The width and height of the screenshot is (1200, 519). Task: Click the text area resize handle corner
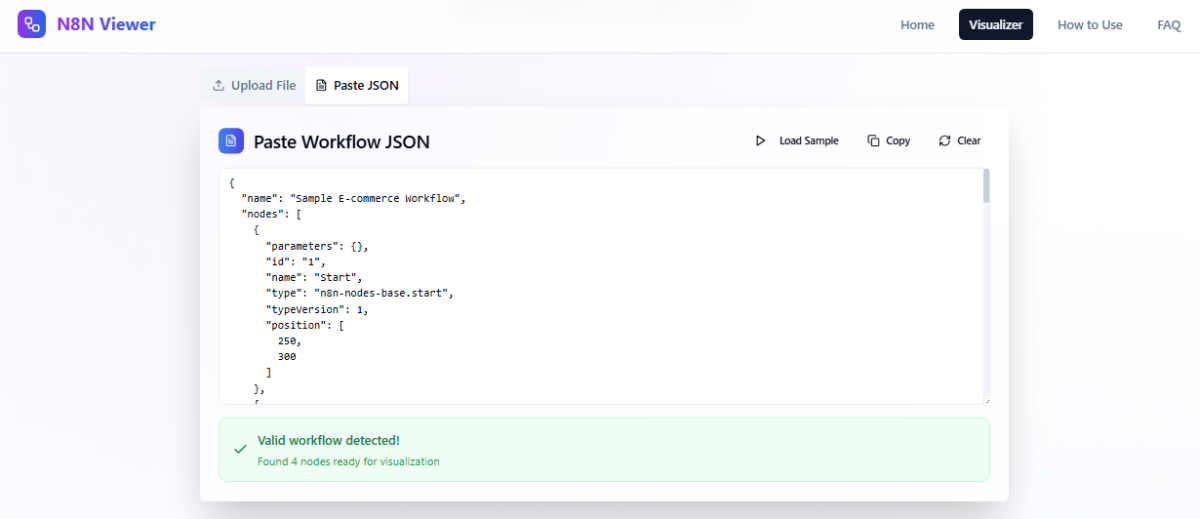pos(986,400)
